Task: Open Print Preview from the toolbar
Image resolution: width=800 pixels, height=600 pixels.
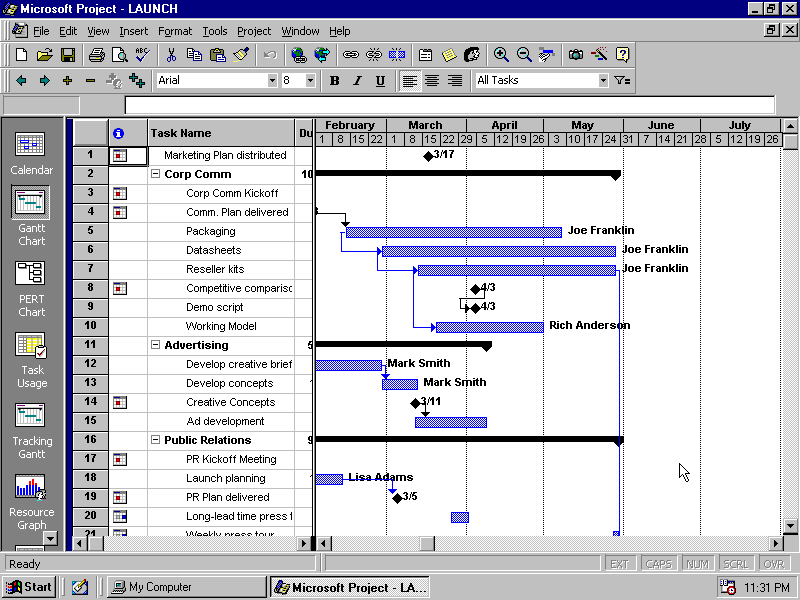Action: tap(119, 55)
